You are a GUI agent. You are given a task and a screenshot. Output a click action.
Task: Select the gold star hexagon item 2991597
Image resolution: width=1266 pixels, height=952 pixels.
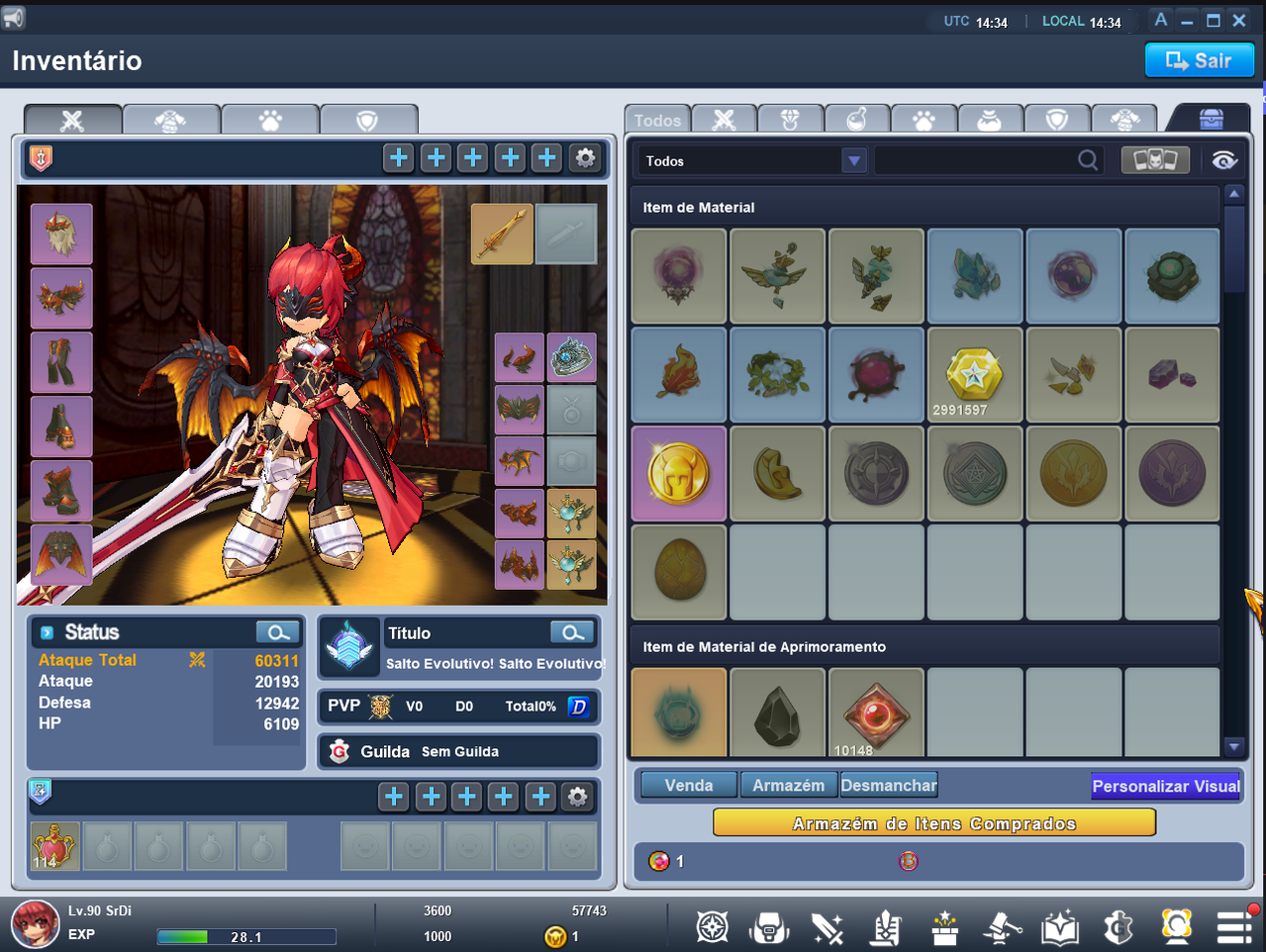click(x=975, y=375)
